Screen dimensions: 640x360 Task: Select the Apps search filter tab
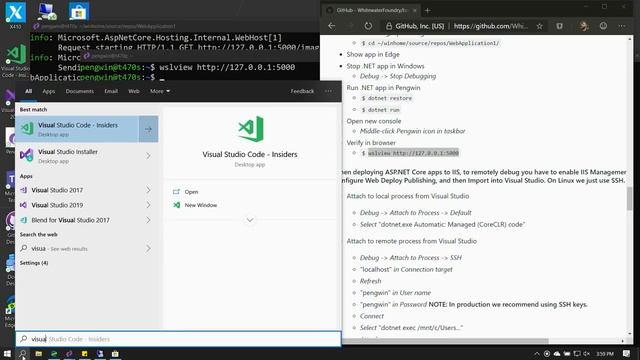tap(49, 91)
